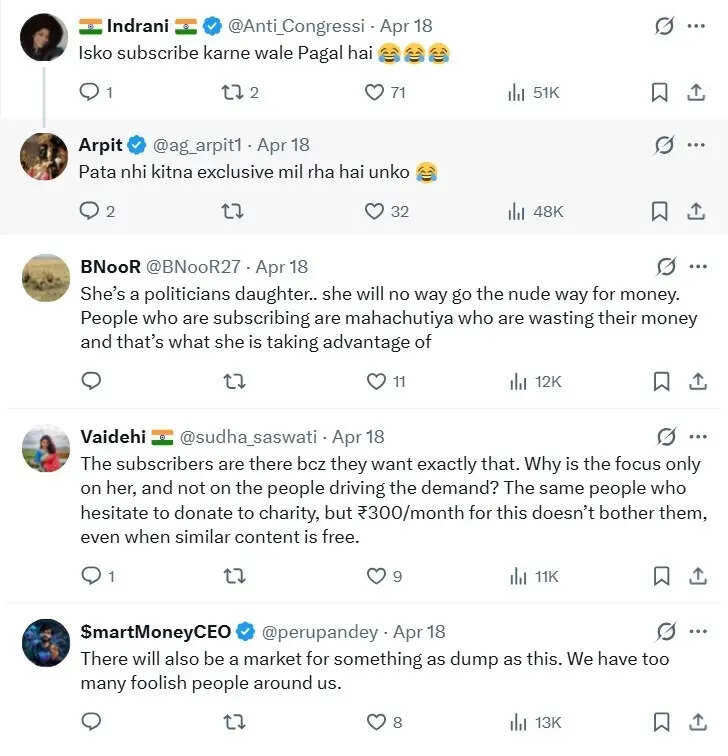Image resolution: width=728 pixels, height=756 pixels.
Task: Reply to Indrani's tweet
Action: point(89,92)
